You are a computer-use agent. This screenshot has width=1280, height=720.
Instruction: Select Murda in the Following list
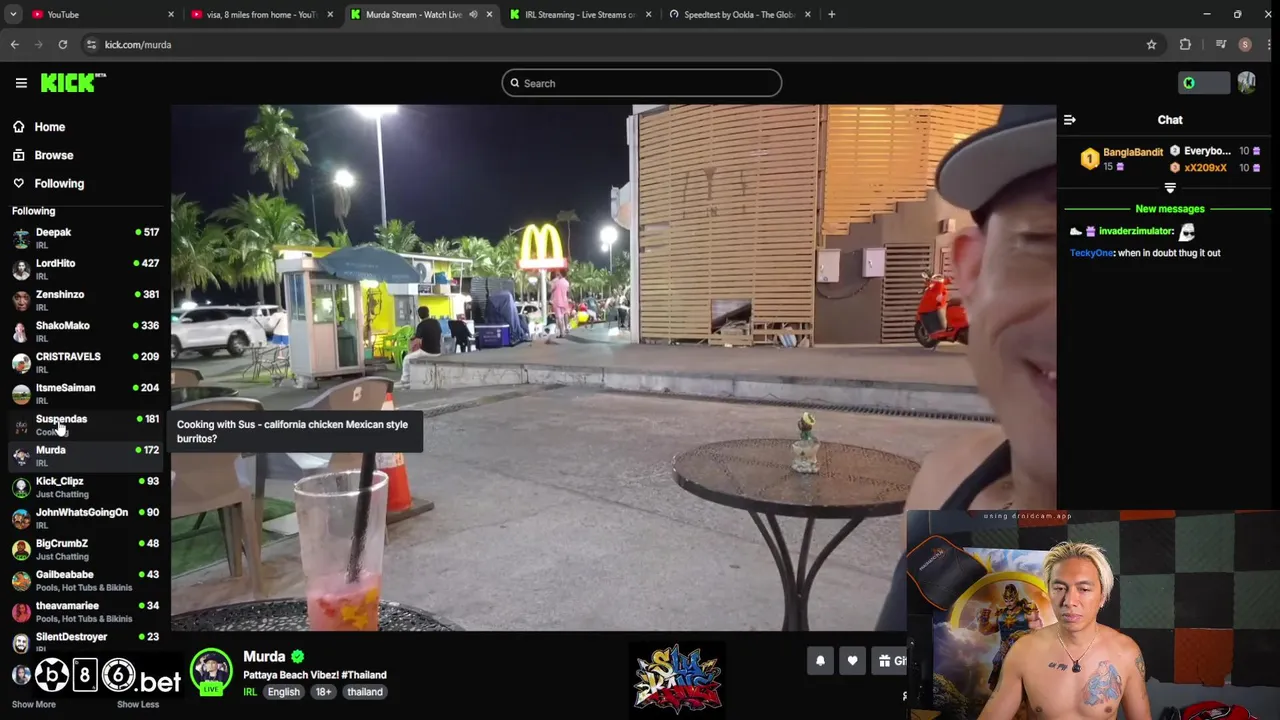(85, 455)
